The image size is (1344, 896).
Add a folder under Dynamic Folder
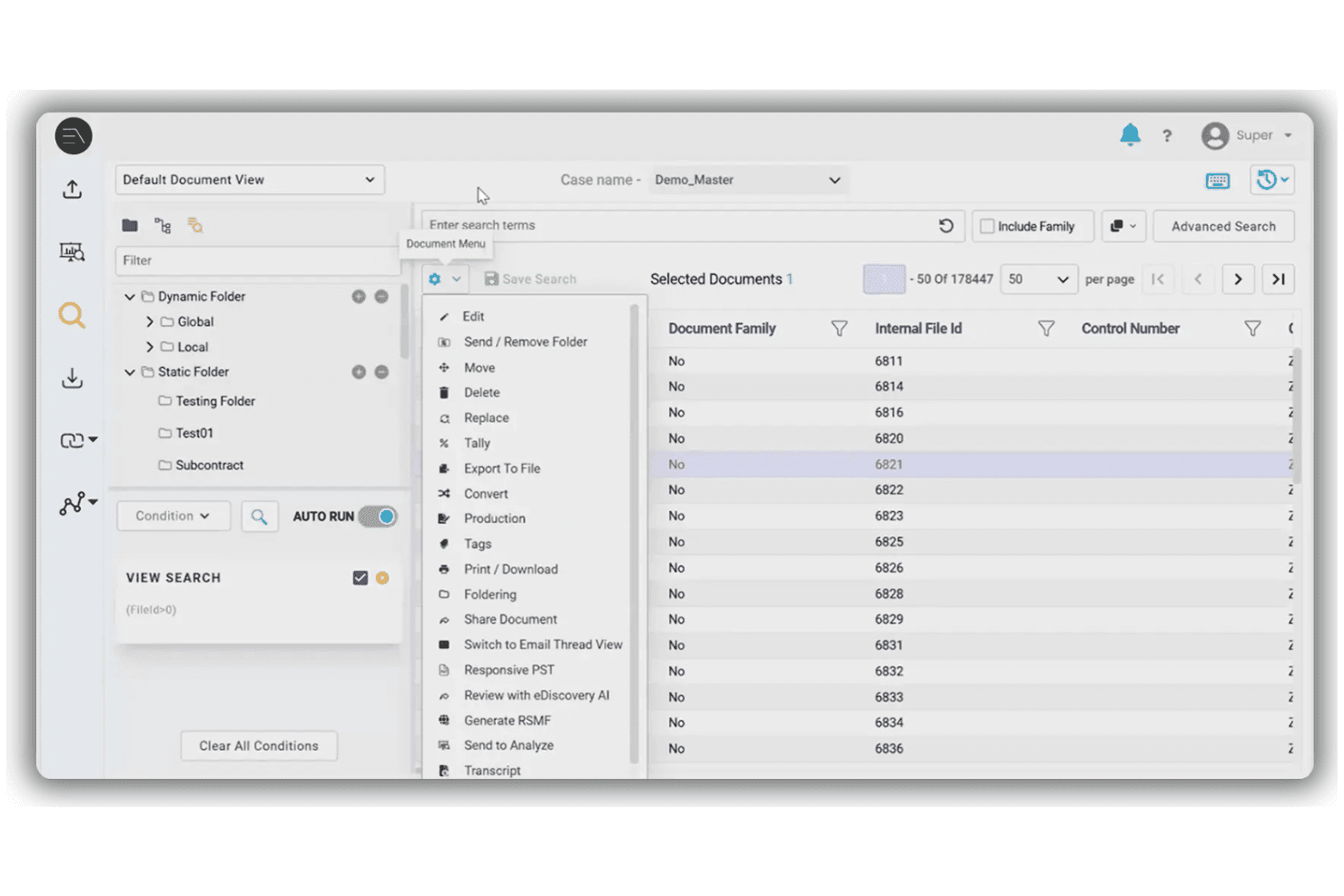coord(359,297)
